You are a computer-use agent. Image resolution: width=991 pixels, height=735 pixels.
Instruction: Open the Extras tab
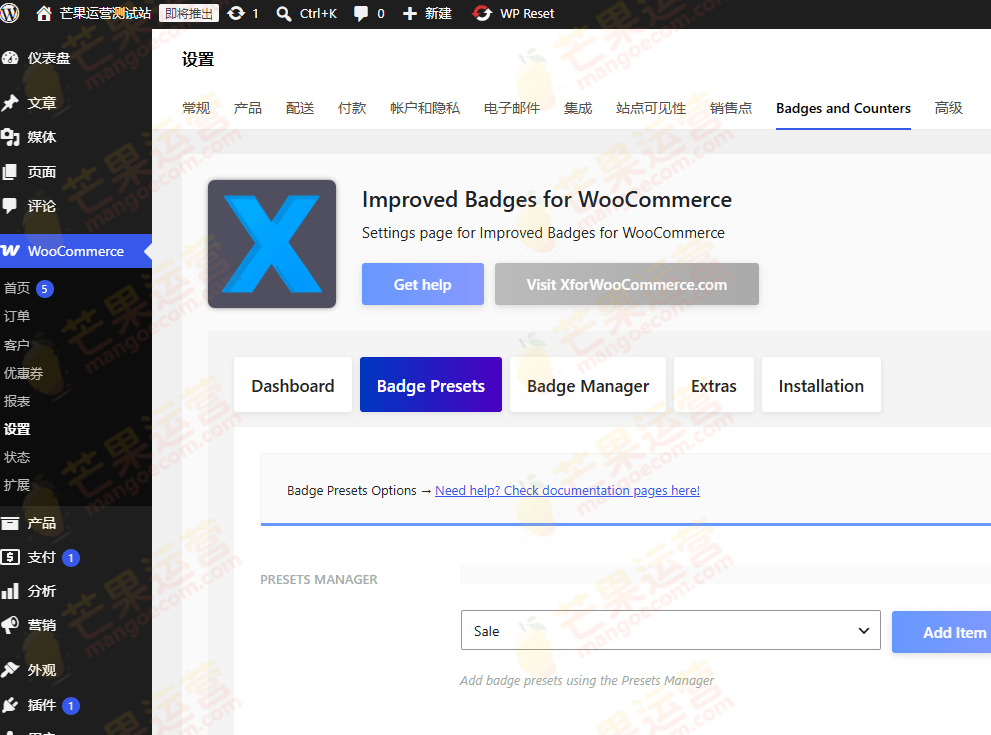[x=714, y=385]
